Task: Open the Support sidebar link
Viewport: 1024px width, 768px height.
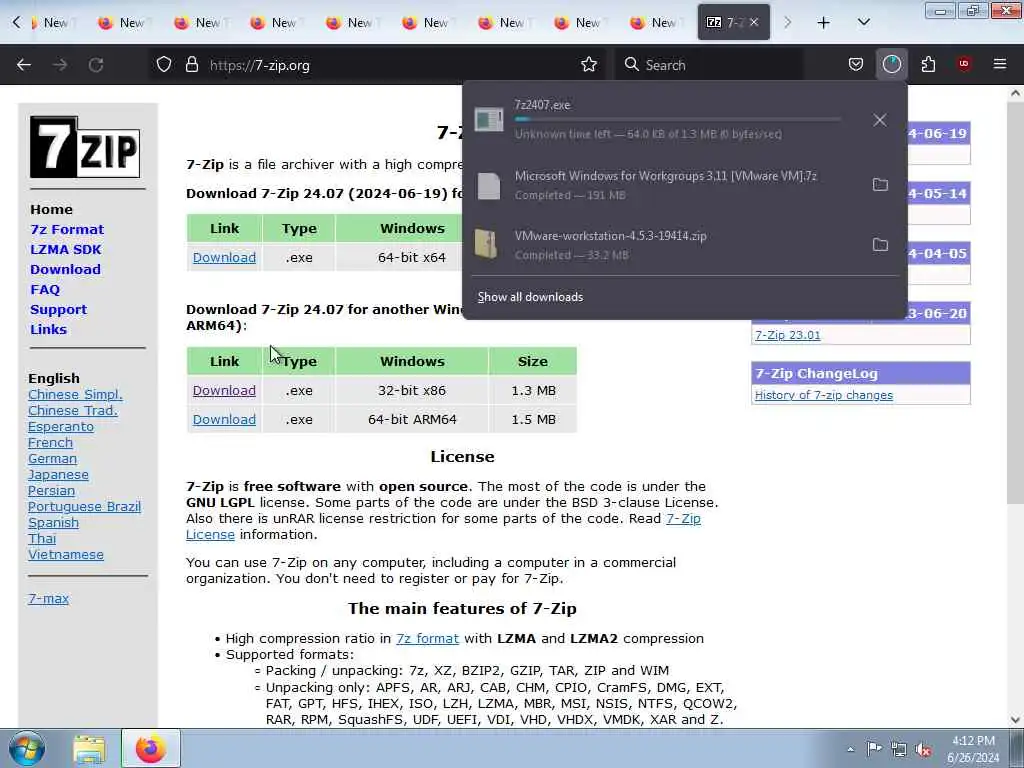Action: pyautogui.click(x=58, y=310)
